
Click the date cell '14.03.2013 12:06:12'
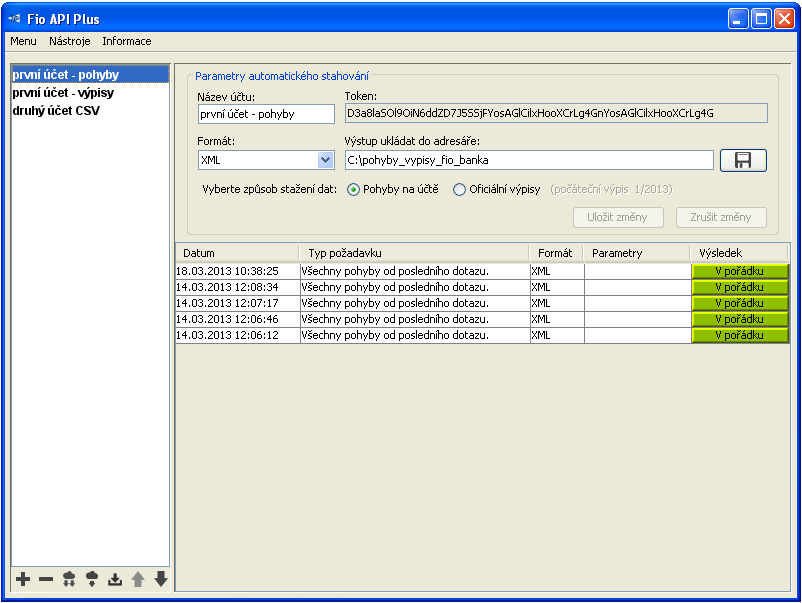point(238,335)
